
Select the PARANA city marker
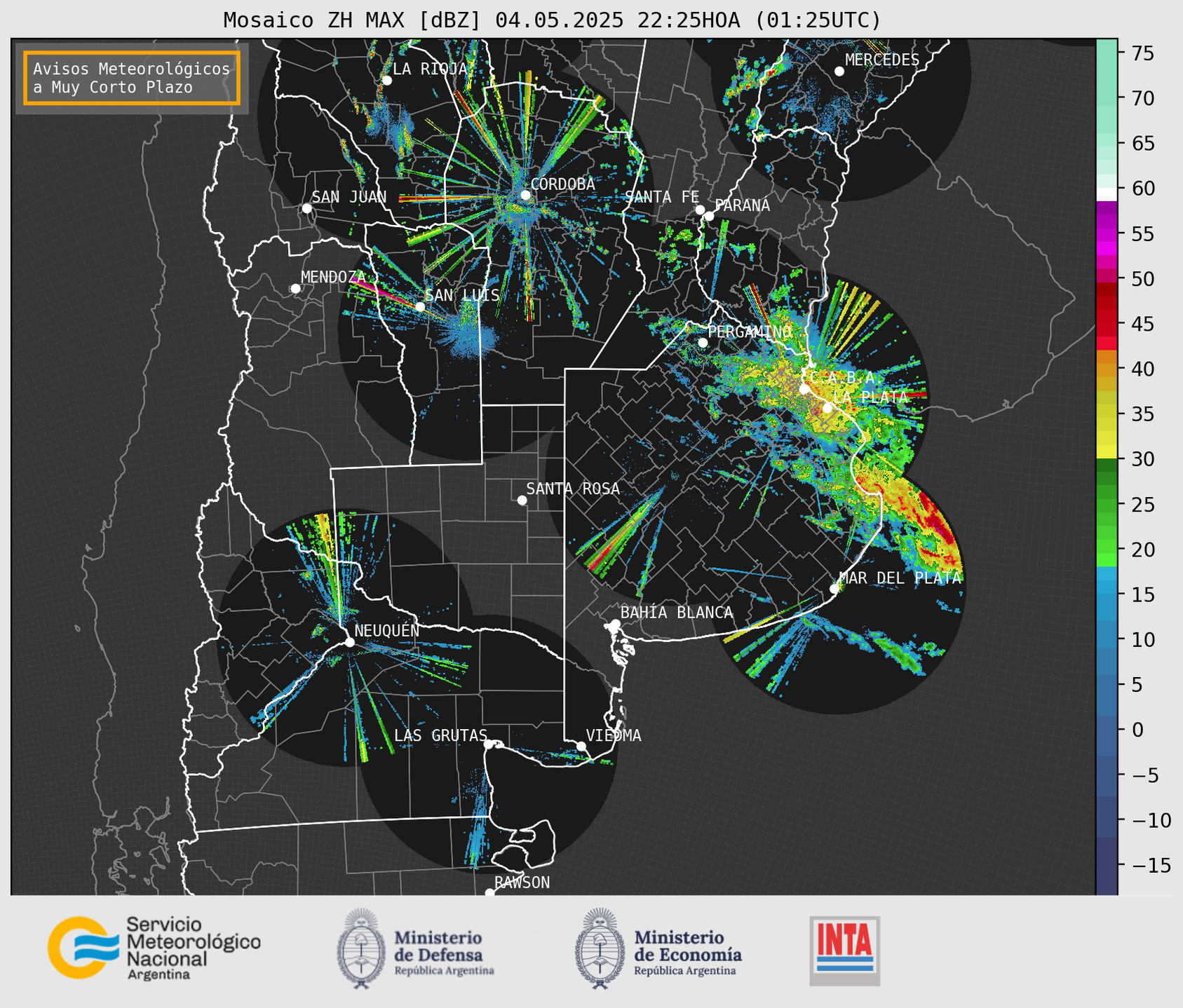pyautogui.click(x=709, y=216)
